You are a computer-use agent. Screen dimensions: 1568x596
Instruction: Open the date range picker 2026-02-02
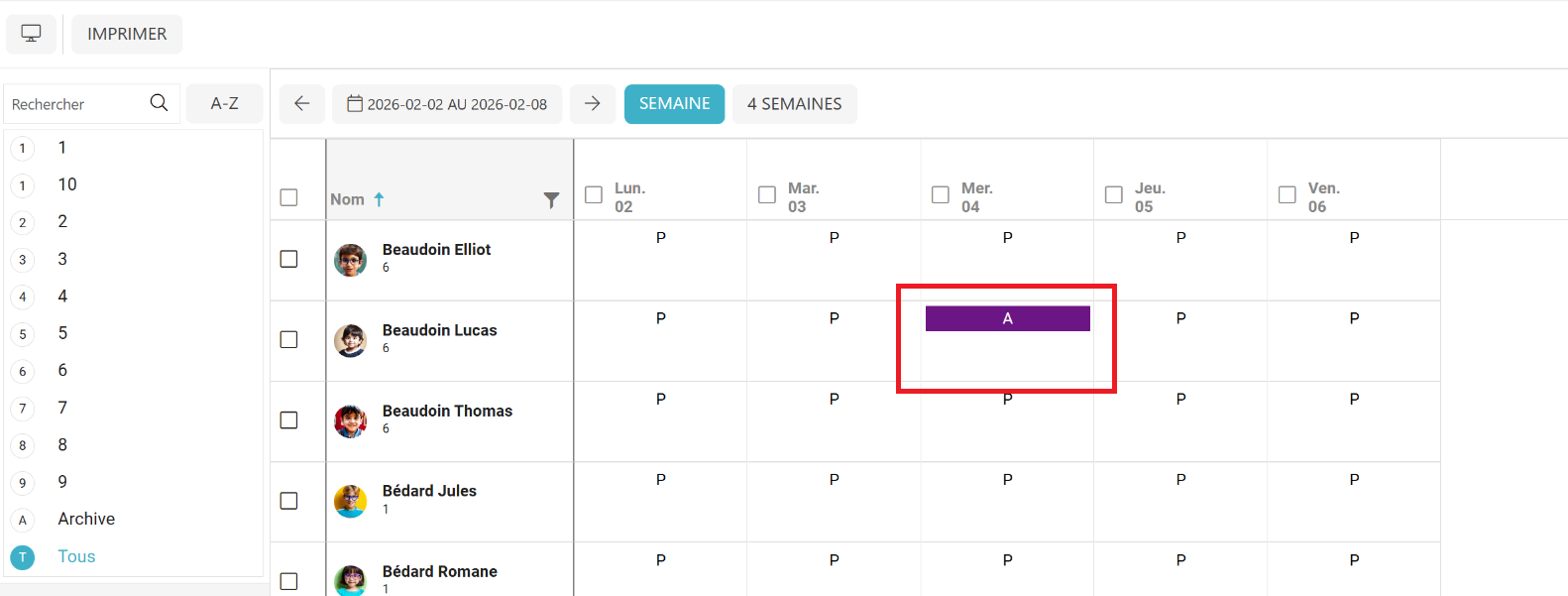coord(447,104)
